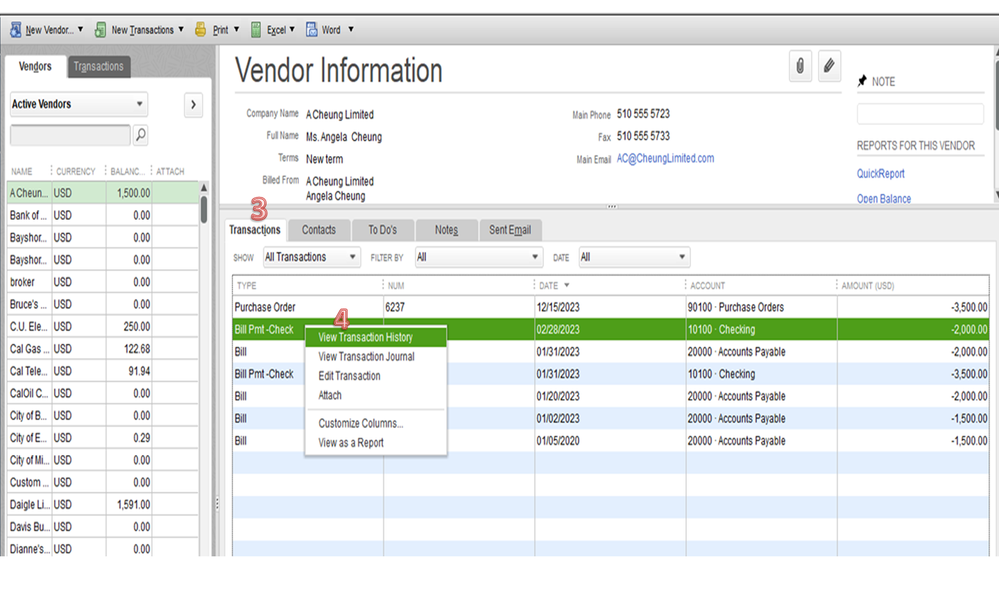Click the Amount (USD) column header

(913, 285)
